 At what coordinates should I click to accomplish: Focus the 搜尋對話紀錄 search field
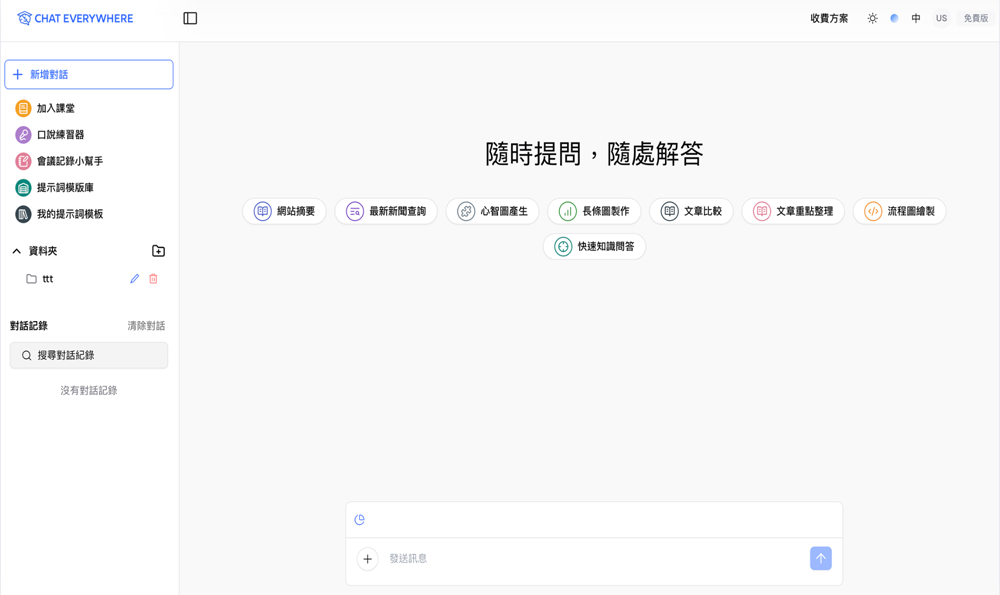[89, 355]
